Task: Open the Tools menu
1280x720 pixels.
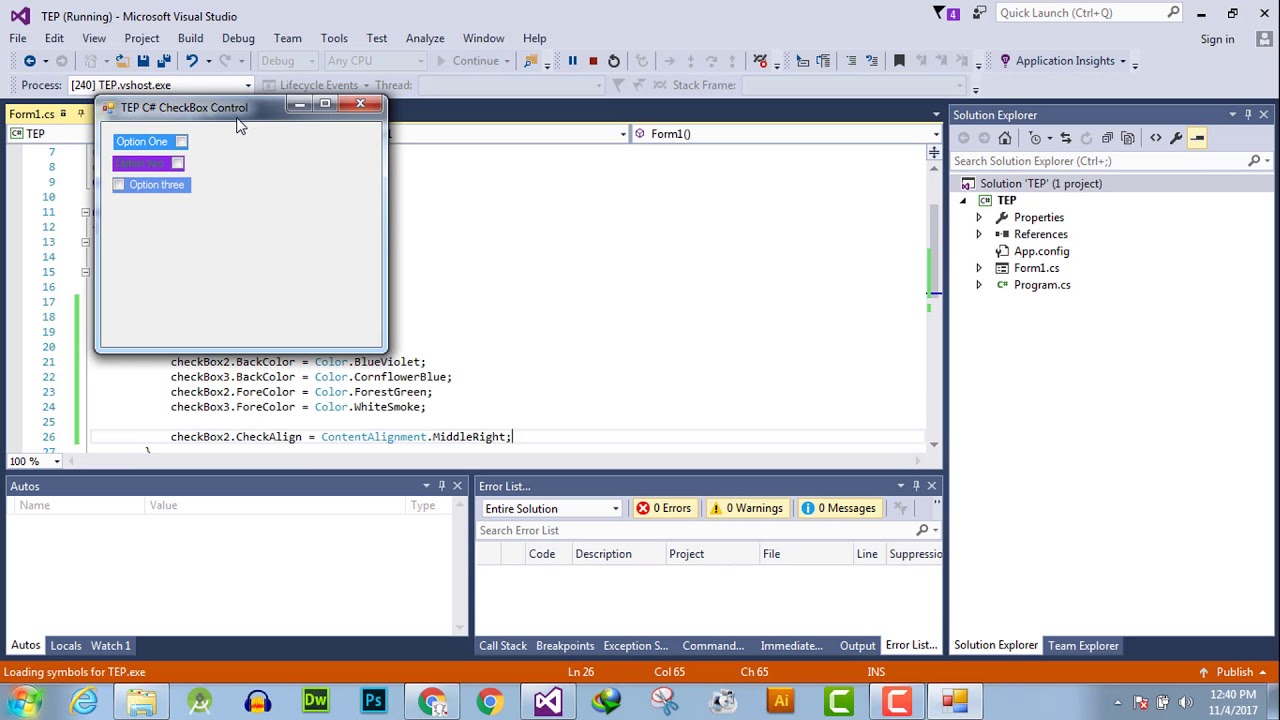Action: [x=334, y=38]
